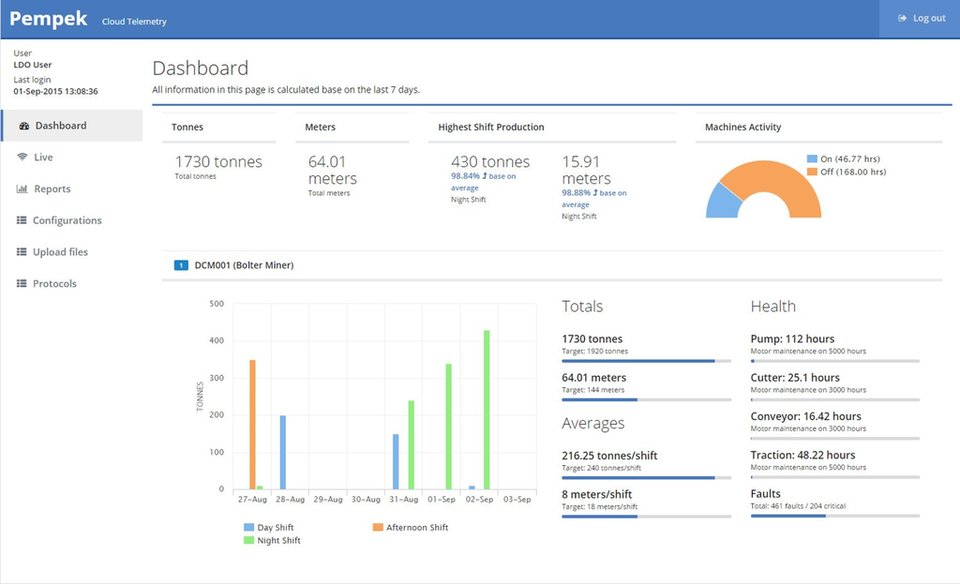The height and width of the screenshot is (584, 960).
Task: Click the blue machine number 1 badge
Action: 181,265
